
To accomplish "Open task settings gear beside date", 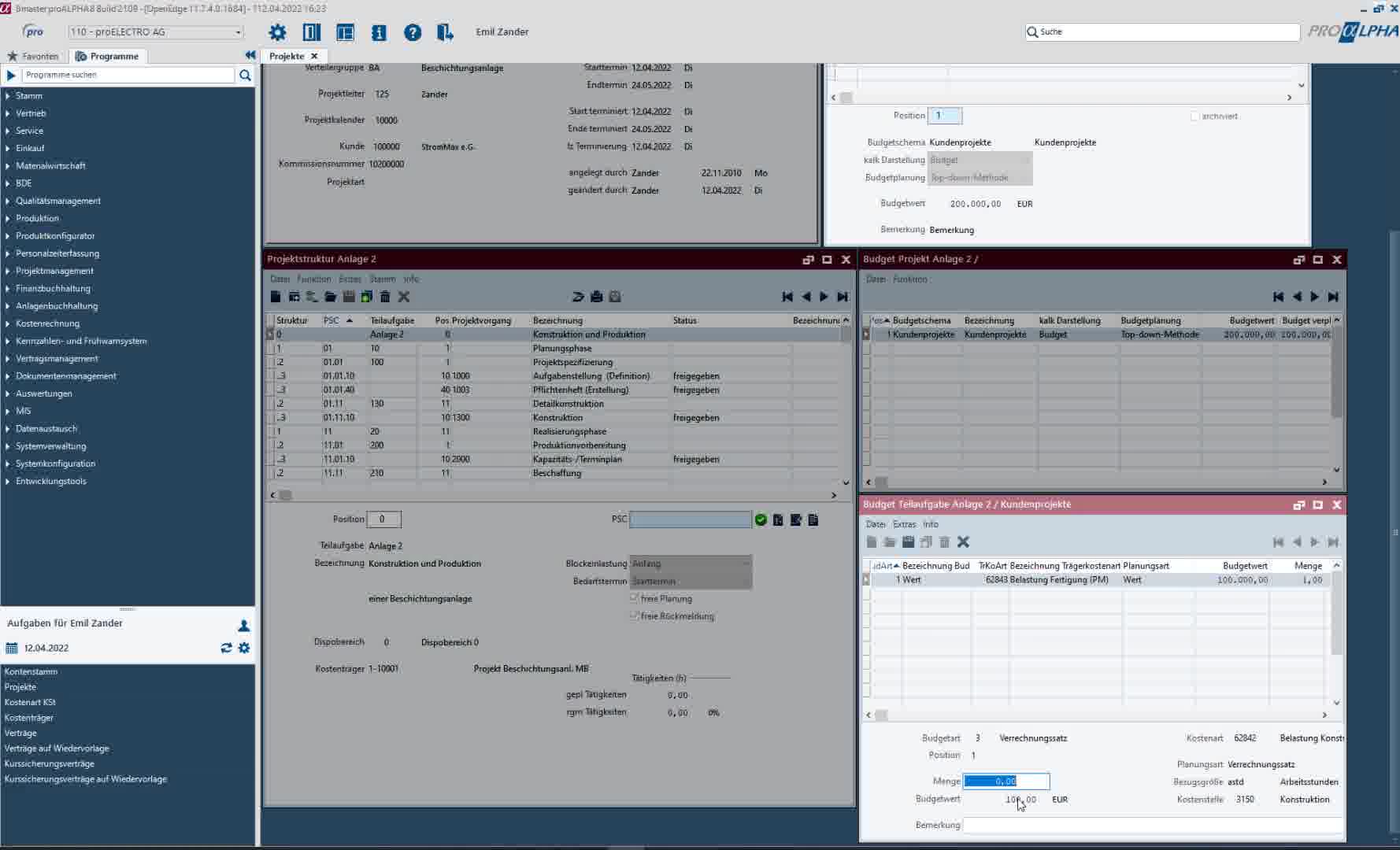I will click(x=244, y=648).
